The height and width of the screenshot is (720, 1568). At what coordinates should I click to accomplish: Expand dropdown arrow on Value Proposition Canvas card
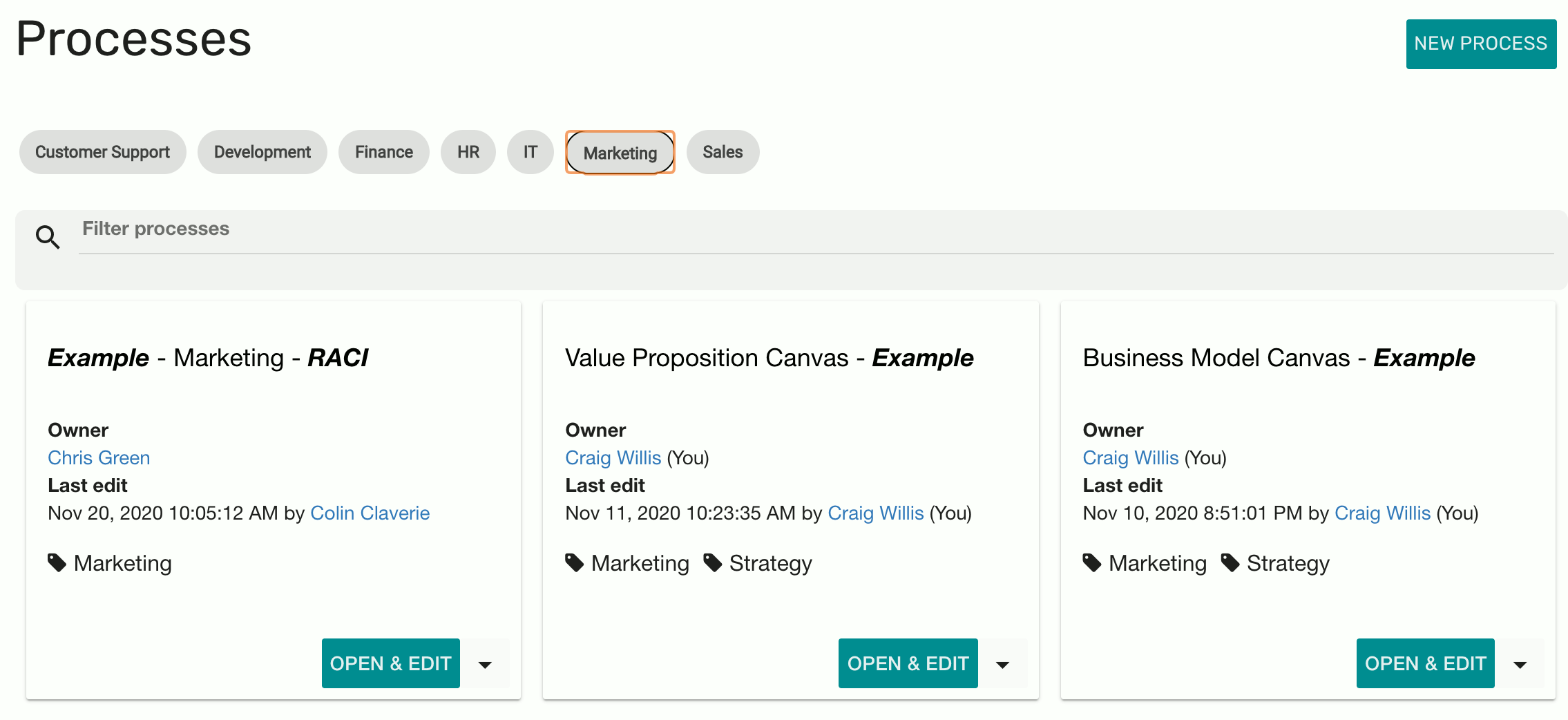coord(1003,664)
